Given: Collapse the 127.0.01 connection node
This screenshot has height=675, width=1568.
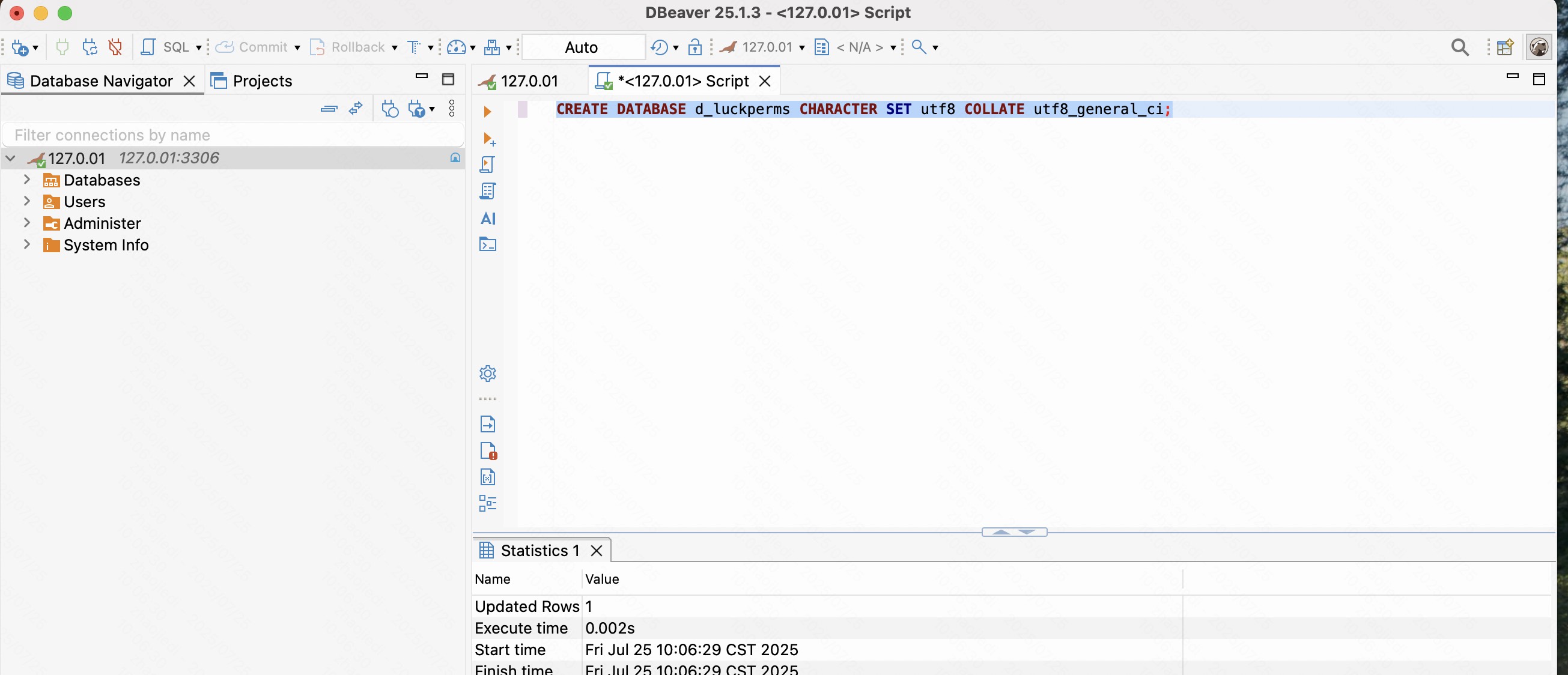Looking at the screenshot, I should [10, 159].
